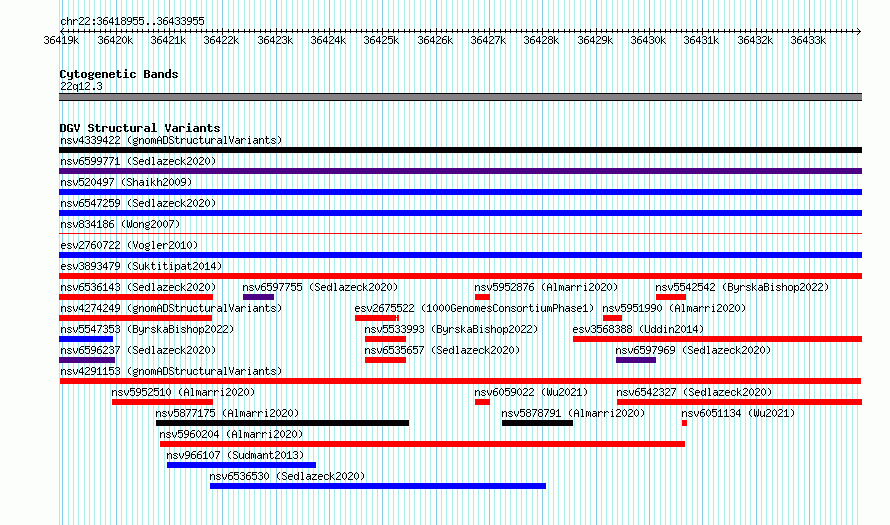Image resolution: width=890 pixels, height=525 pixels.
Task: Click the gray 22q12.3 cytogenetic band bar
Action: [x=460, y=97]
